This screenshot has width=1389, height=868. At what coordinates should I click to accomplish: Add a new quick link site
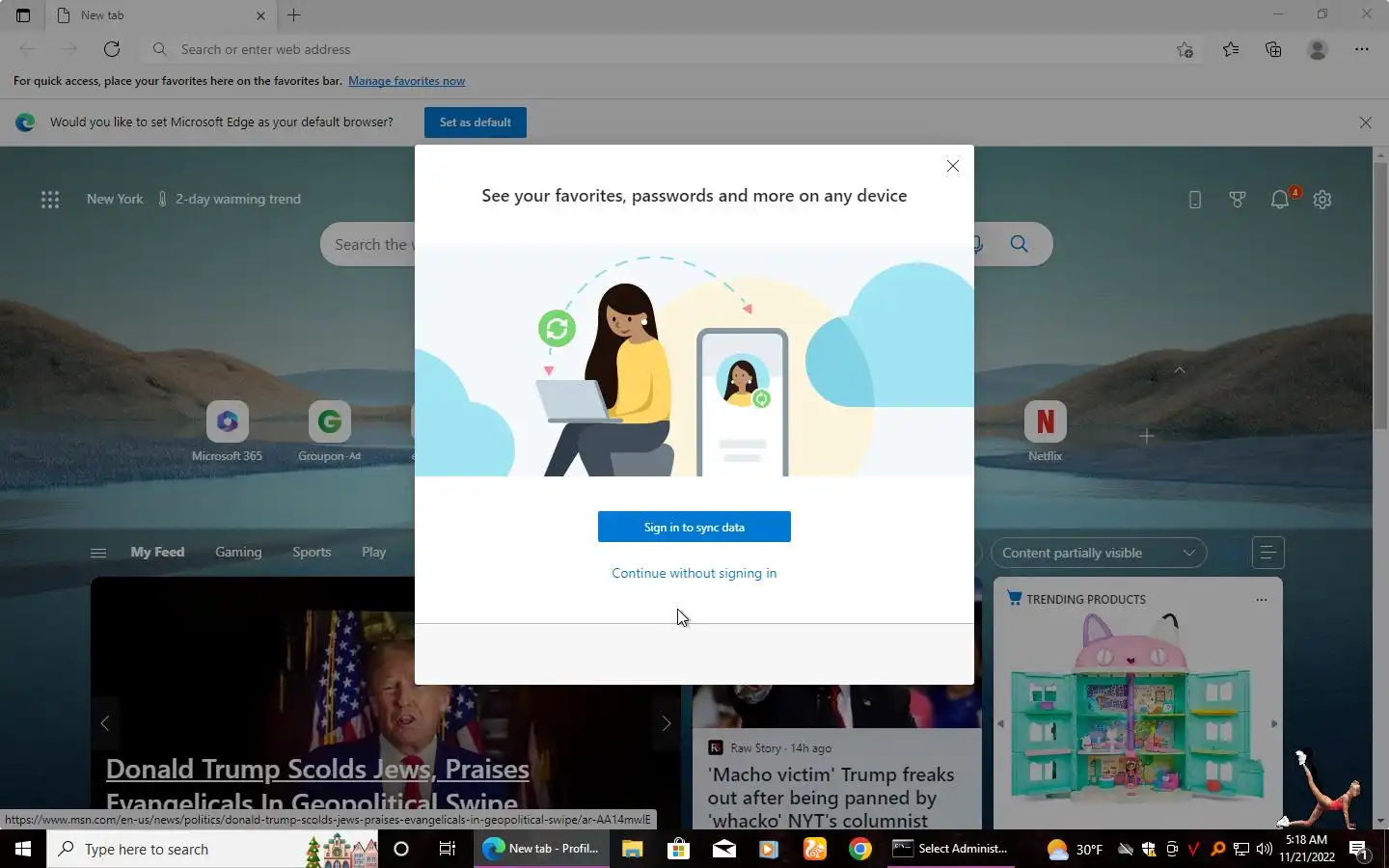click(x=1146, y=436)
